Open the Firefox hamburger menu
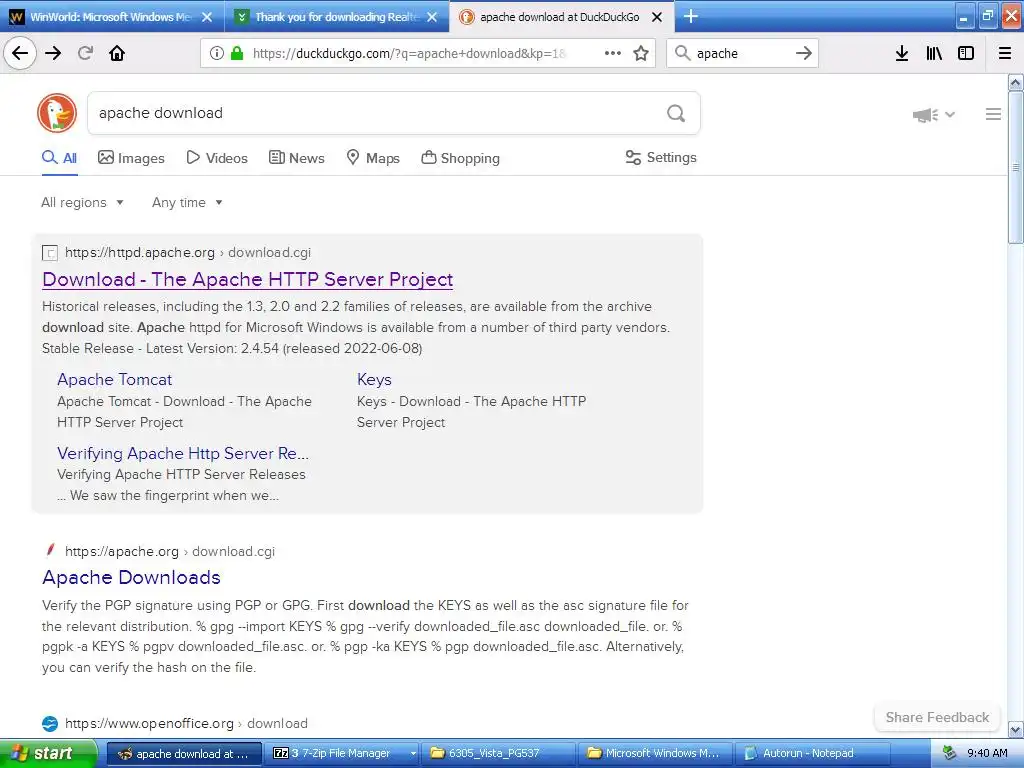1024x768 pixels. pos(1005,53)
